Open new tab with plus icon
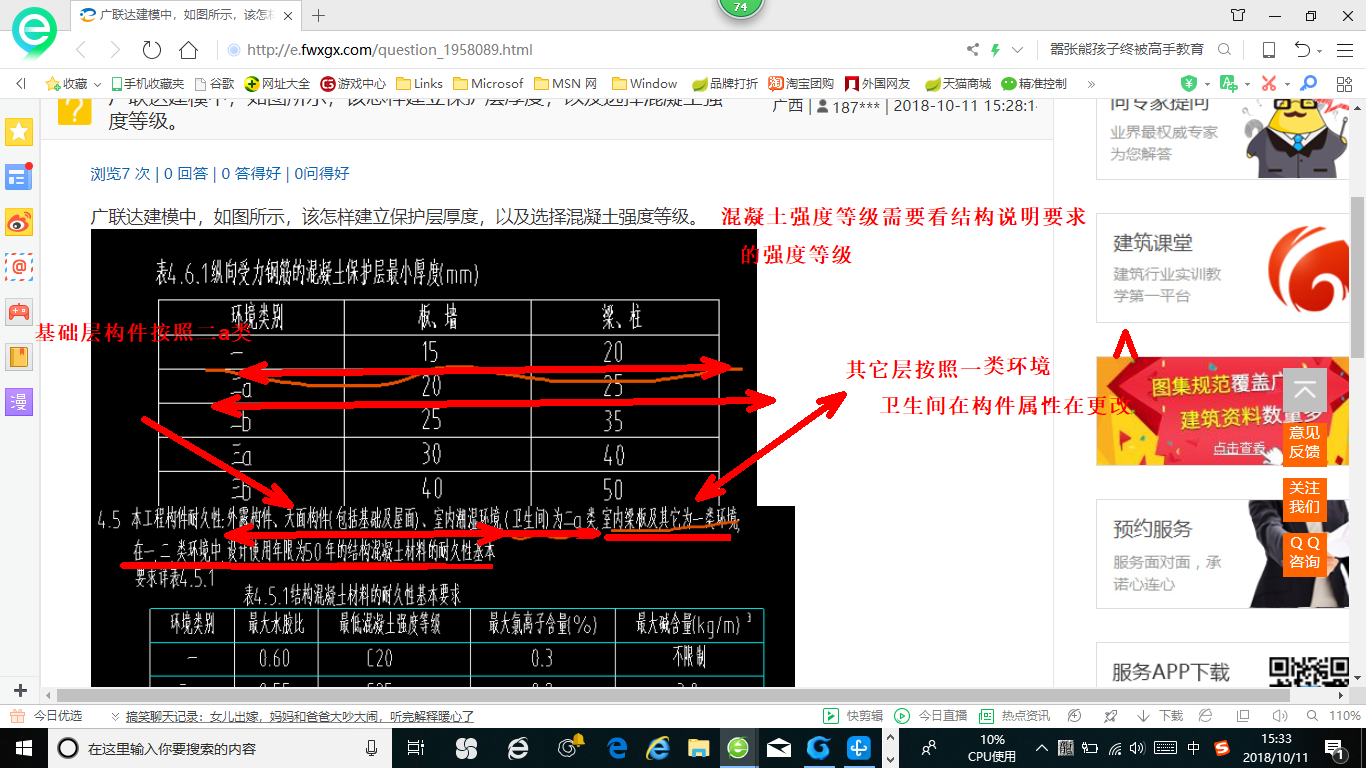The image size is (1366, 768). tap(319, 15)
